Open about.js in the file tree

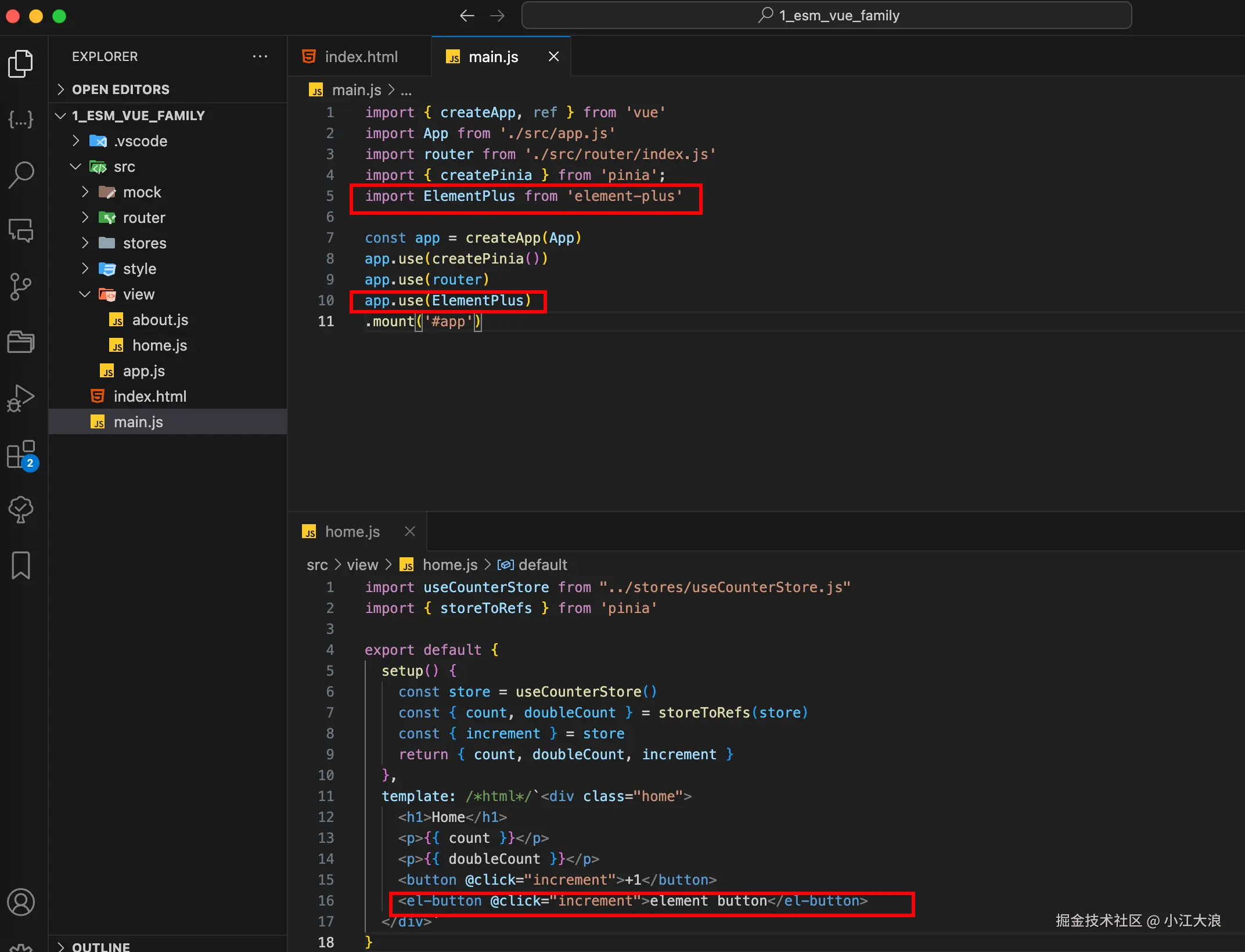pyautogui.click(x=160, y=320)
